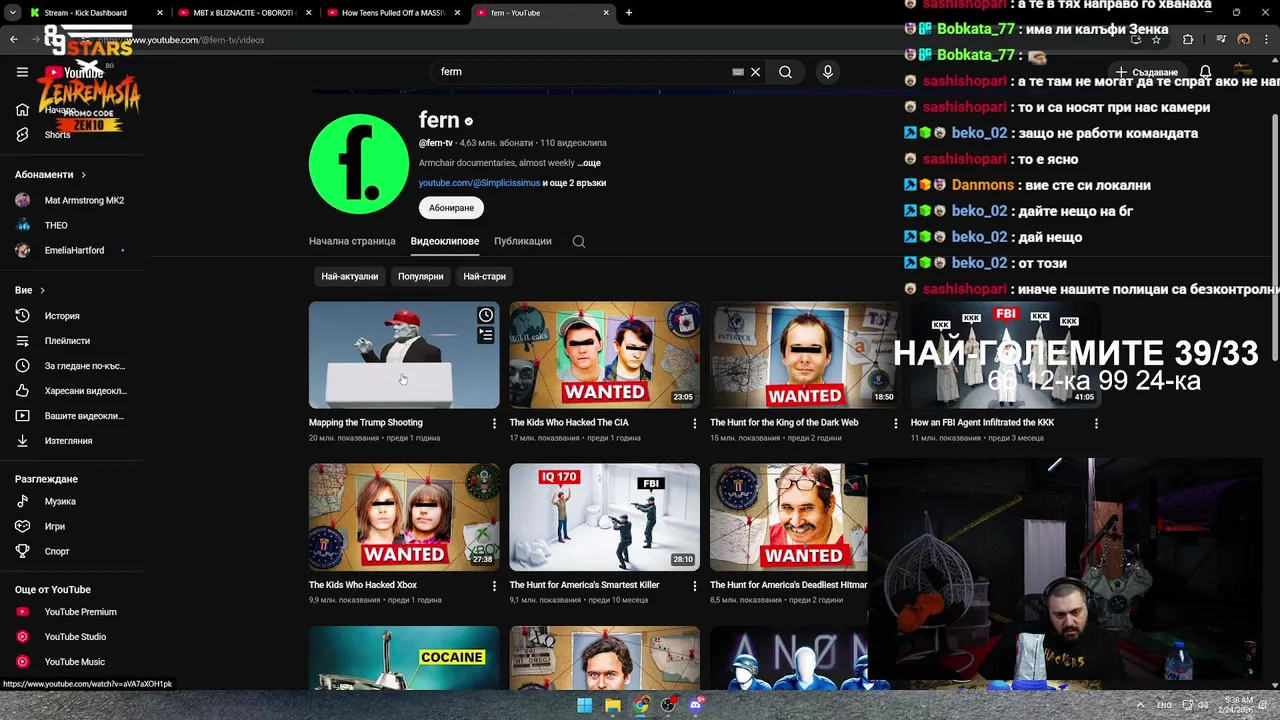Open YouTube Studio in the sidebar

pyautogui.click(x=72, y=637)
